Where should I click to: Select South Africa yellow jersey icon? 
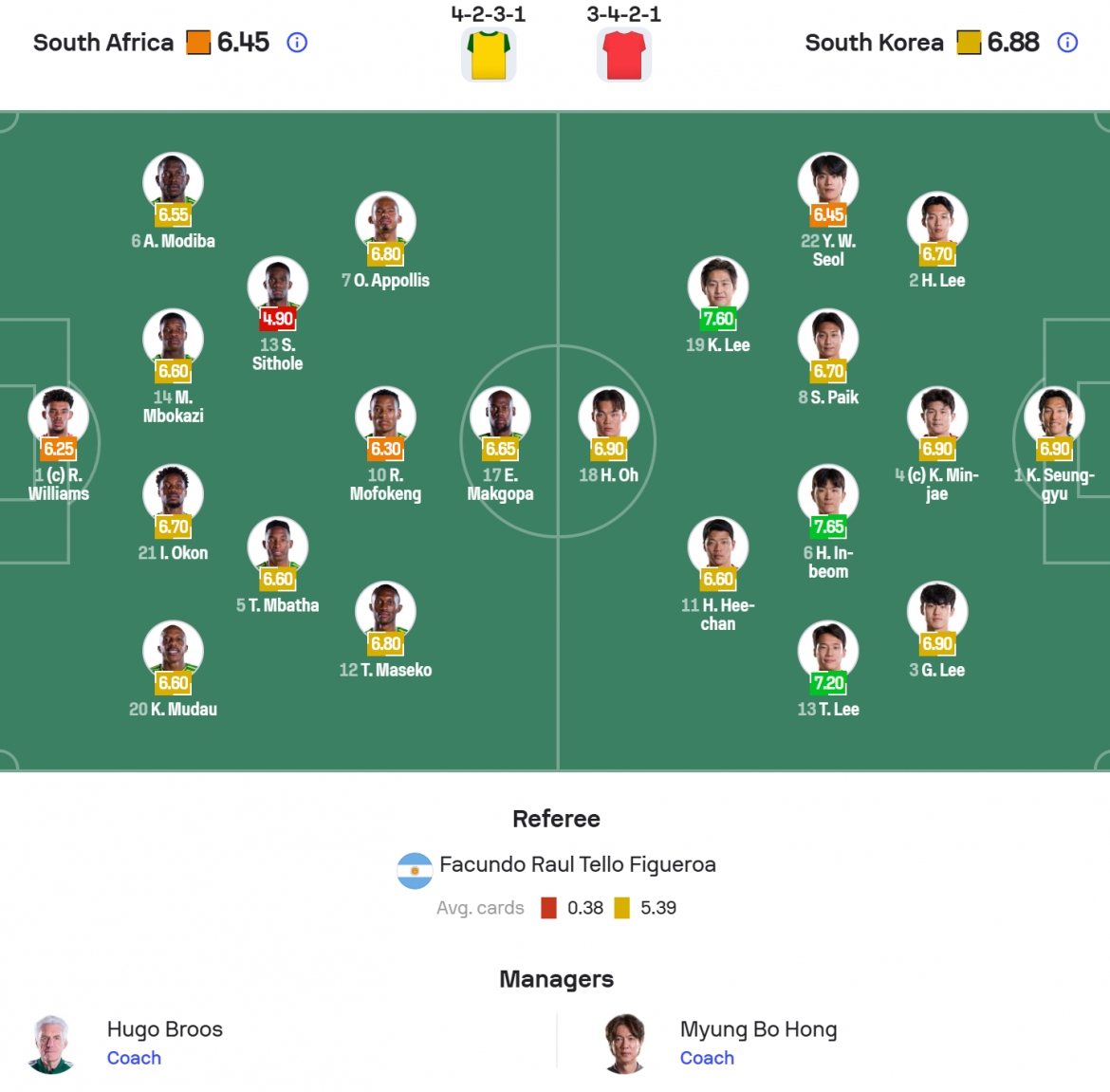(489, 55)
